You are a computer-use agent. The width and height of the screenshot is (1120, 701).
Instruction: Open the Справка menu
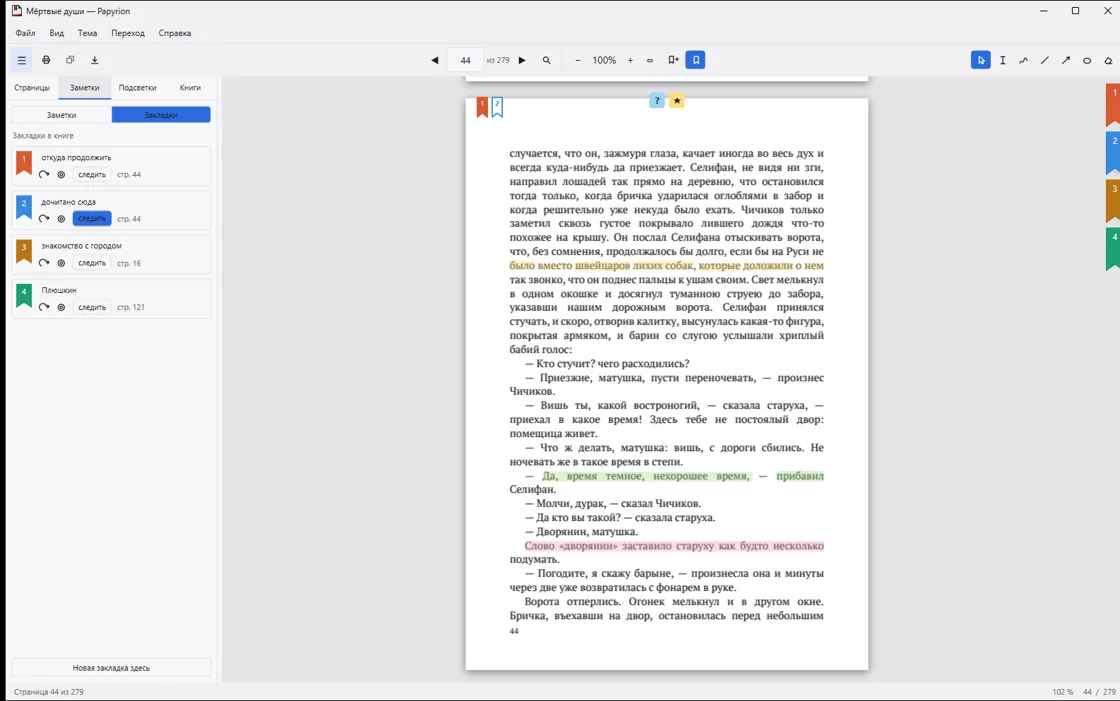[x=175, y=33]
